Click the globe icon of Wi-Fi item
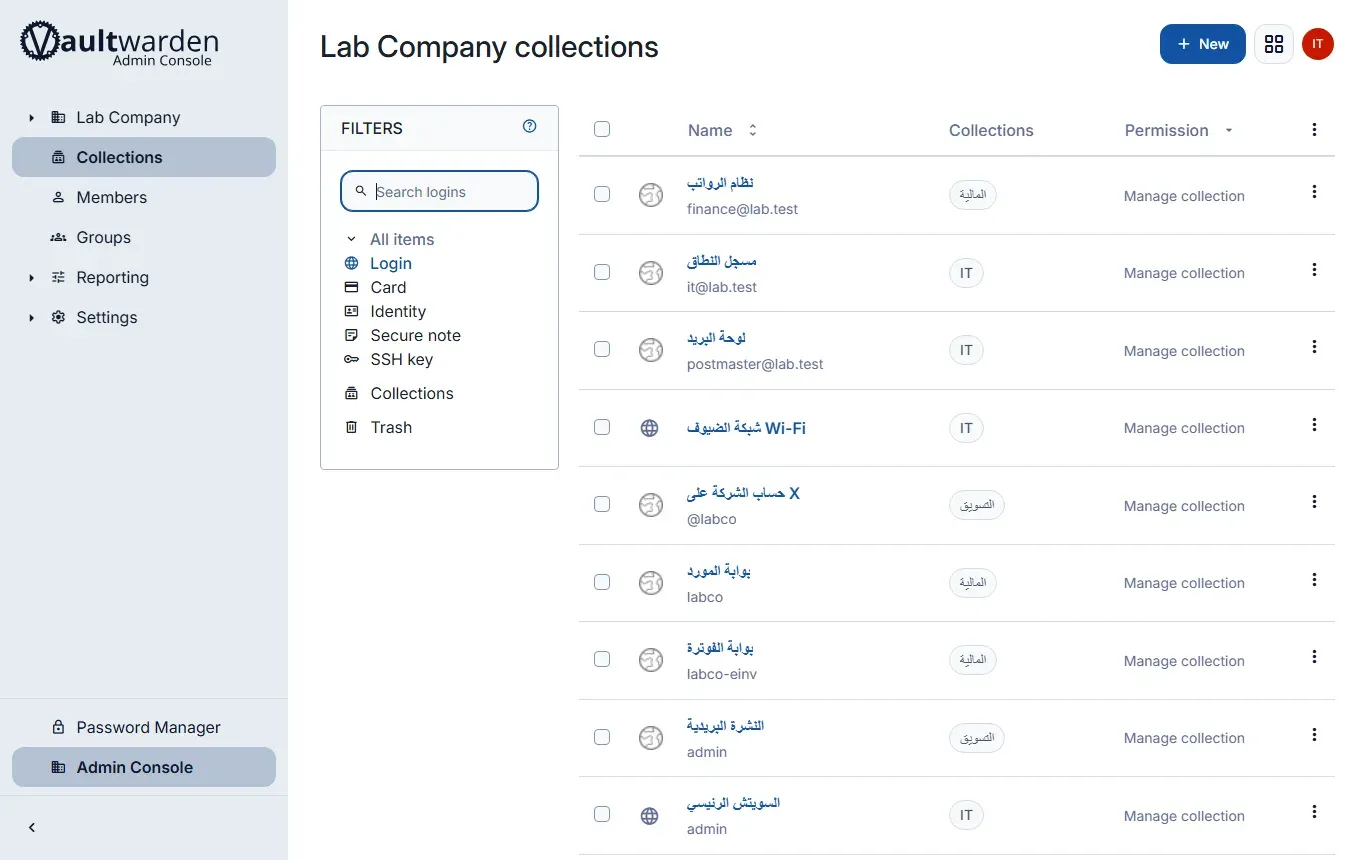The height and width of the screenshot is (860, 1366). coord(650,428)
